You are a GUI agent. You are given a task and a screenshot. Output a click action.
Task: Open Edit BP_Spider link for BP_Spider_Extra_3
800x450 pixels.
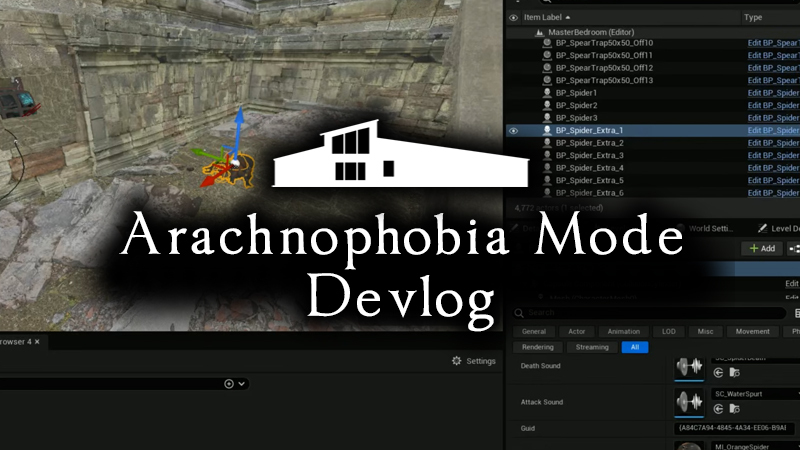(x=773, y=155)
